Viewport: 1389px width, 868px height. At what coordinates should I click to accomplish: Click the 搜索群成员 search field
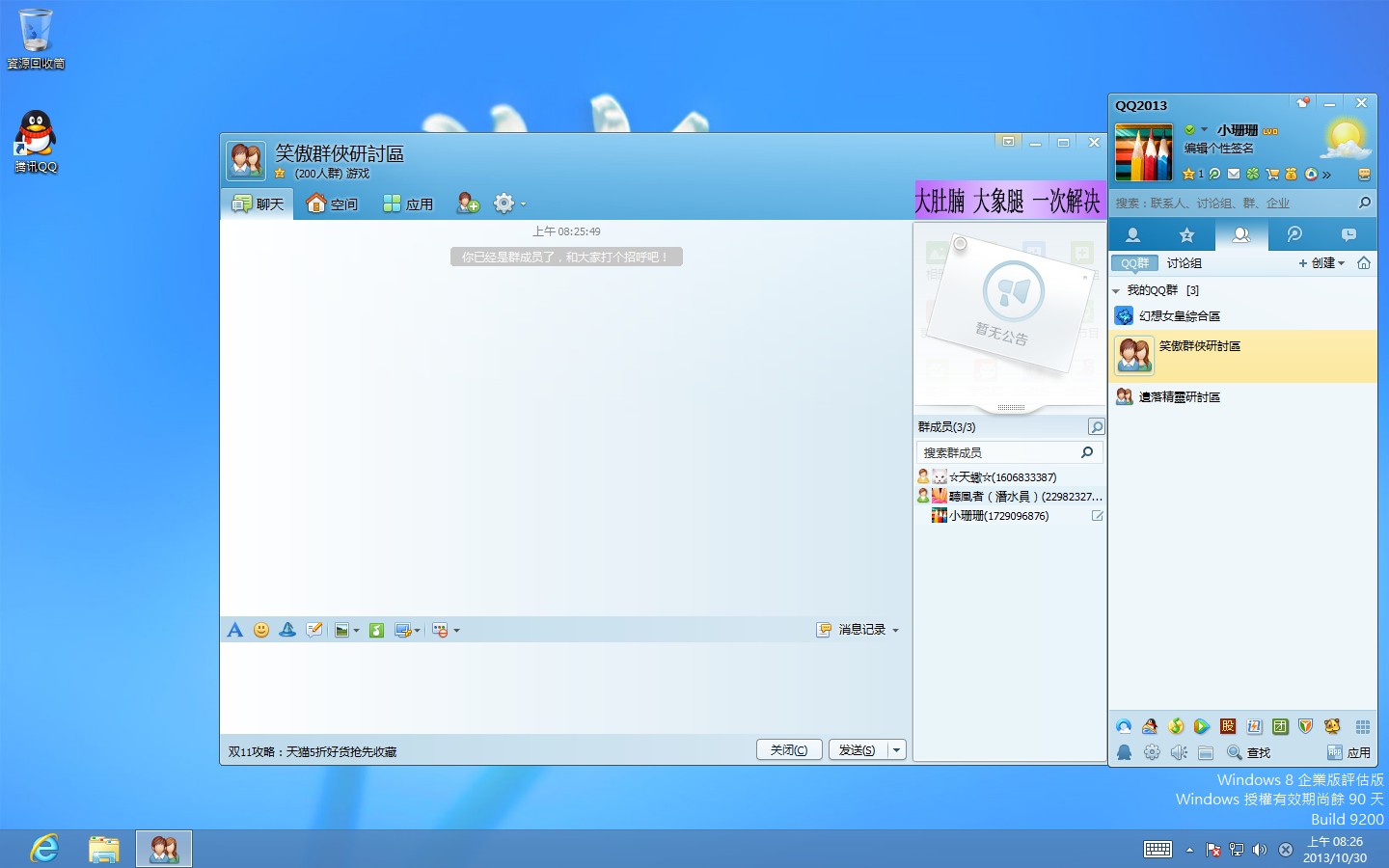1008,452
